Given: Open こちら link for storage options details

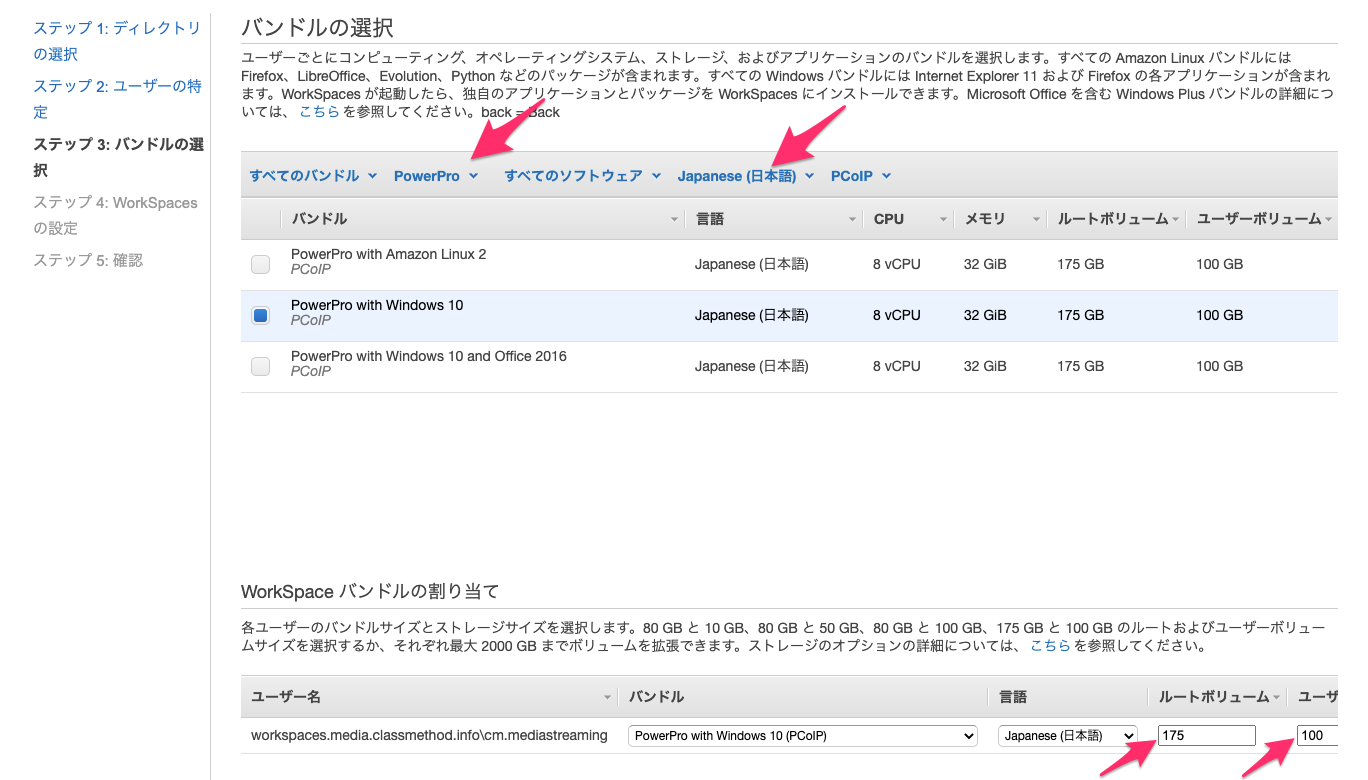Looking at the screenshot, I should [x=1050, y=646].
